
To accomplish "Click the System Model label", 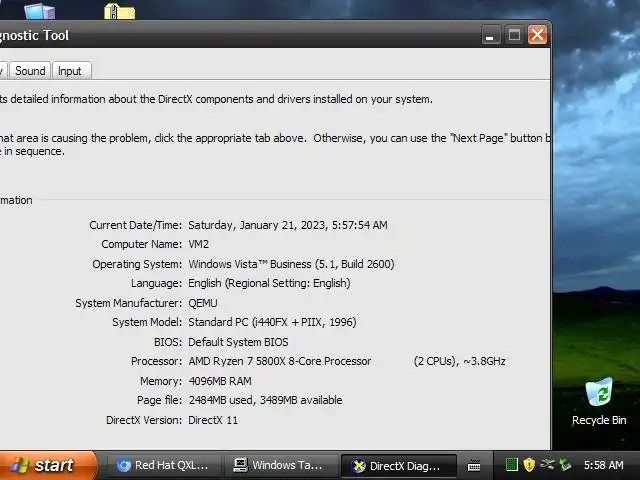I will [147, 322].
